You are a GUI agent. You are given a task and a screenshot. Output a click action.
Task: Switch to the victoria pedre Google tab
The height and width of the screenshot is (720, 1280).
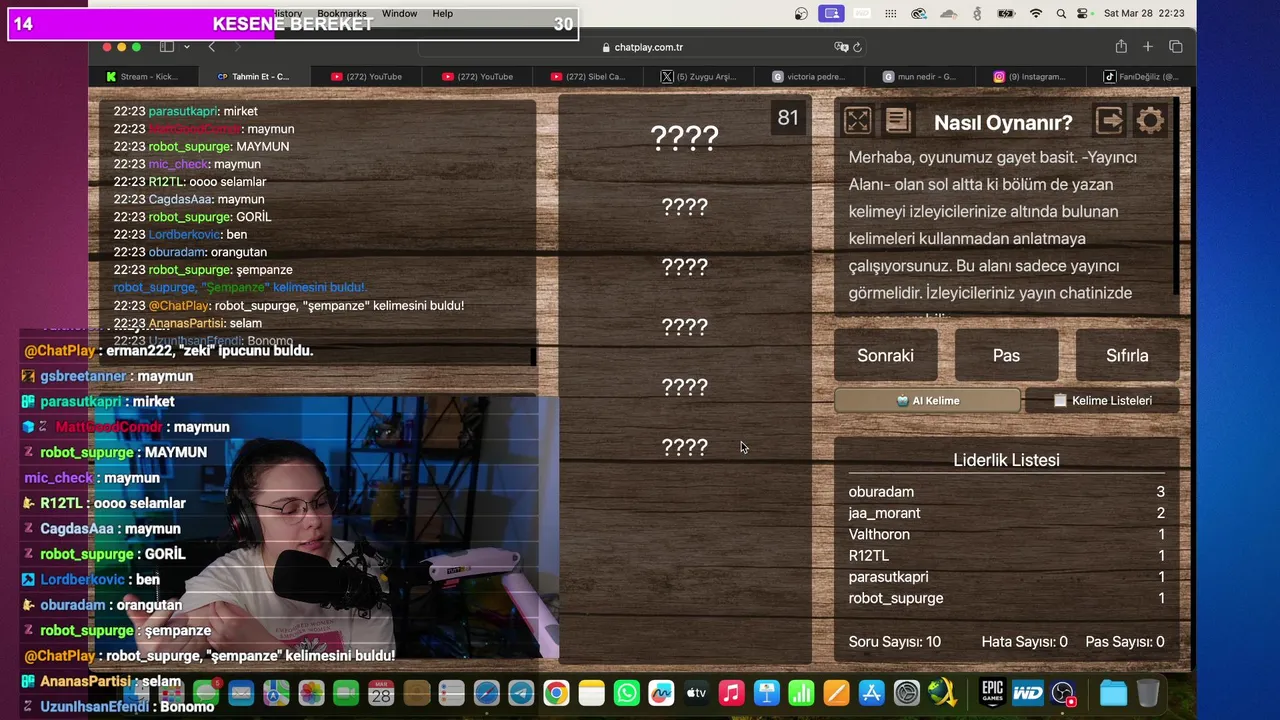[810, 76]
